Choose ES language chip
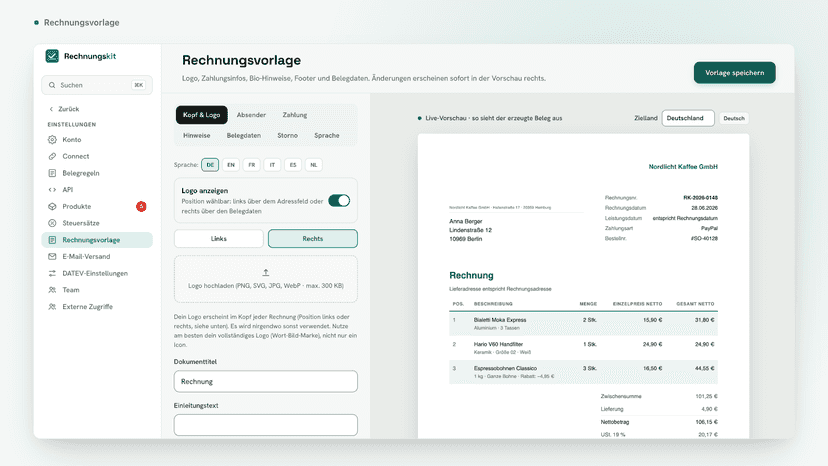Screen dimensions: 828x466 pos(293,165)
